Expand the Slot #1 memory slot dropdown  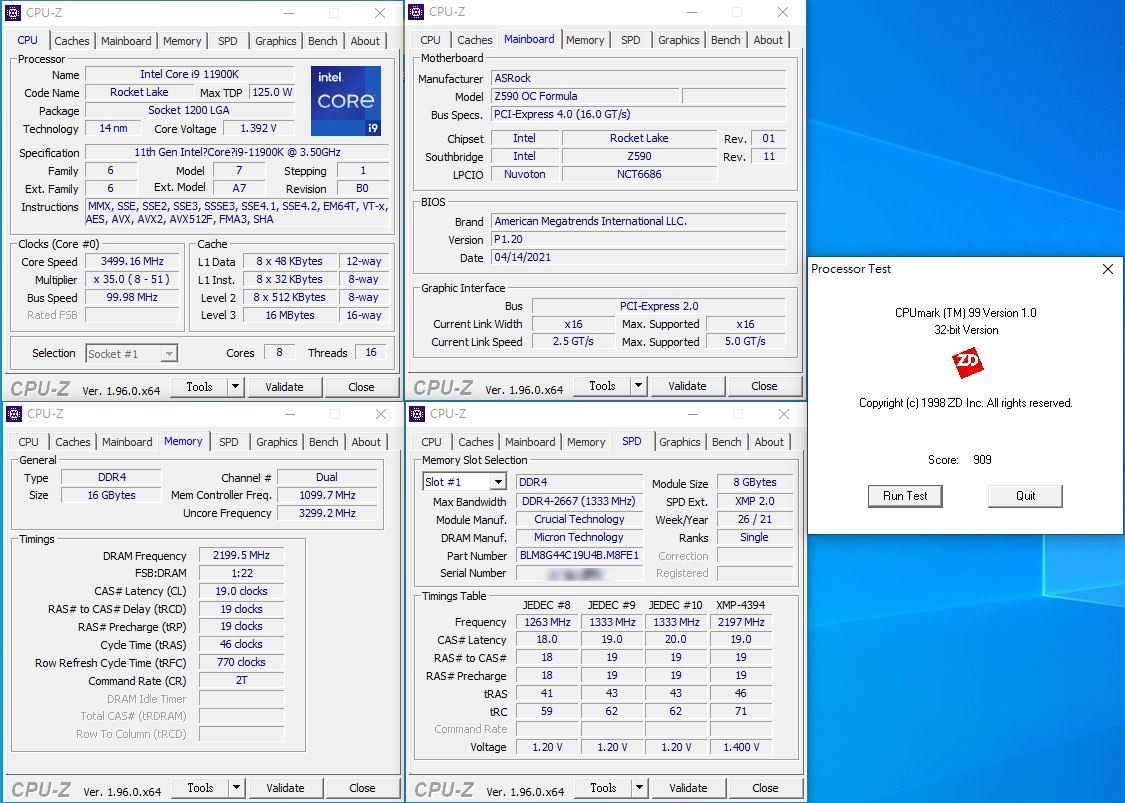(x=498, y=482)
